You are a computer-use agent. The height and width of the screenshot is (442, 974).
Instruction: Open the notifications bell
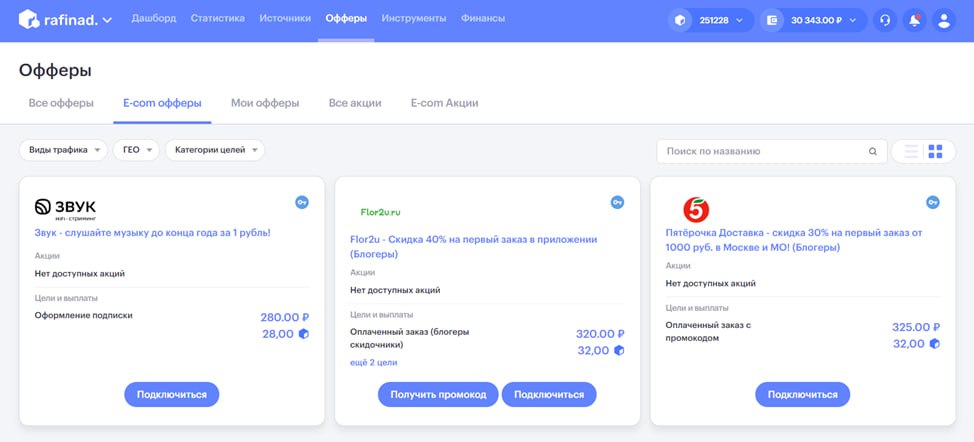pos(914,20)
